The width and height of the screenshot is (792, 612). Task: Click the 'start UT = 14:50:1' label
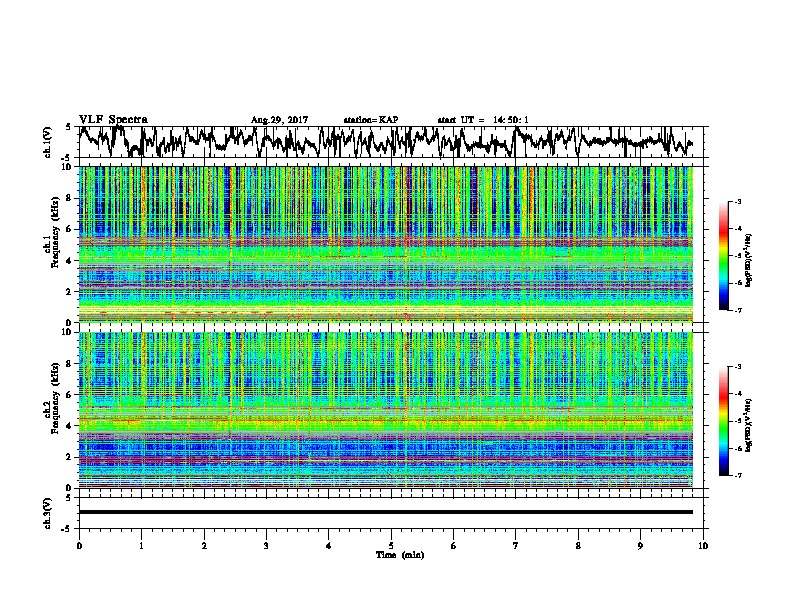click(x=483, y=120)
